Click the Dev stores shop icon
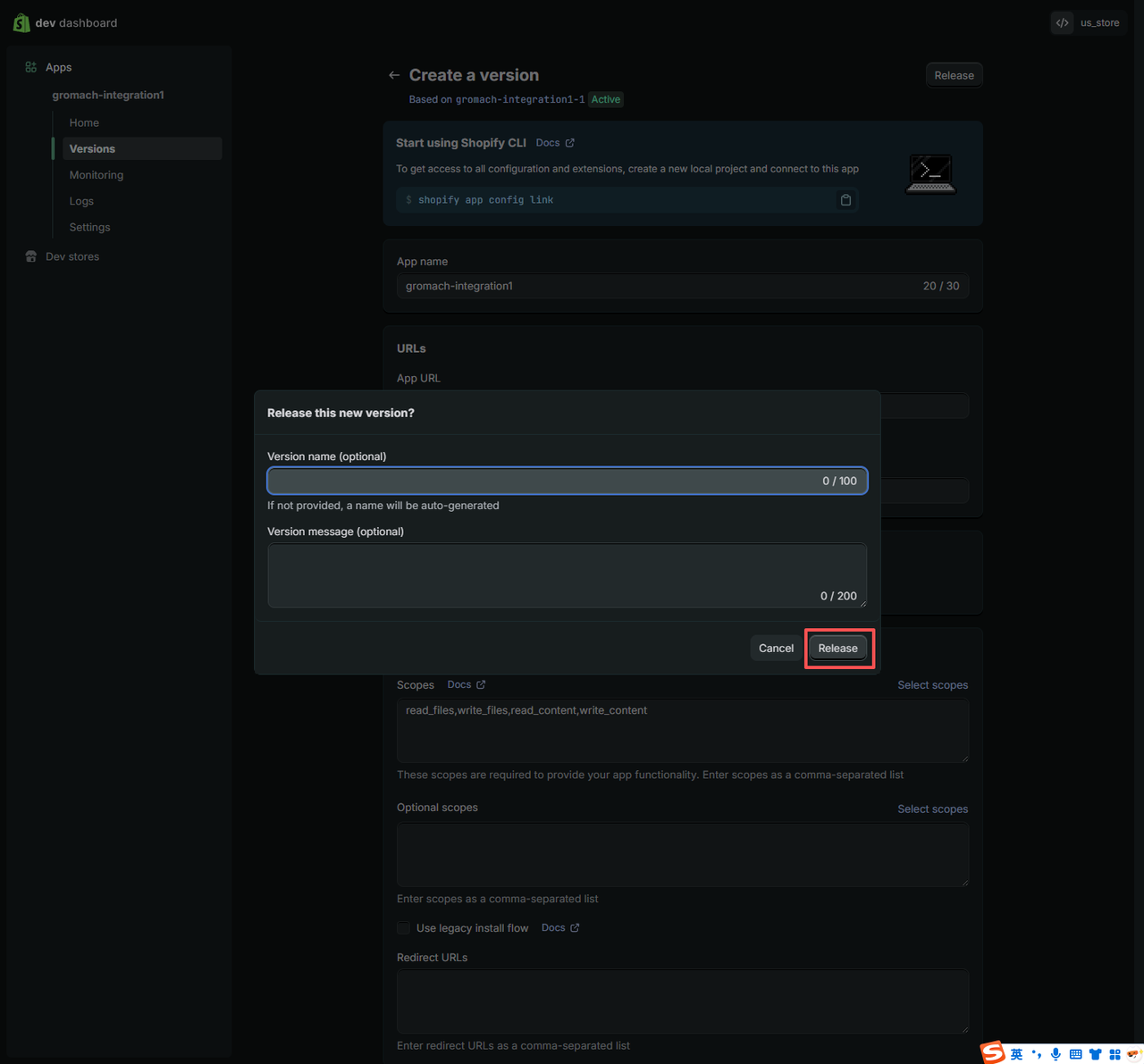The width and height of the screenshot is (1144, 1064). (x=31, y=256)
